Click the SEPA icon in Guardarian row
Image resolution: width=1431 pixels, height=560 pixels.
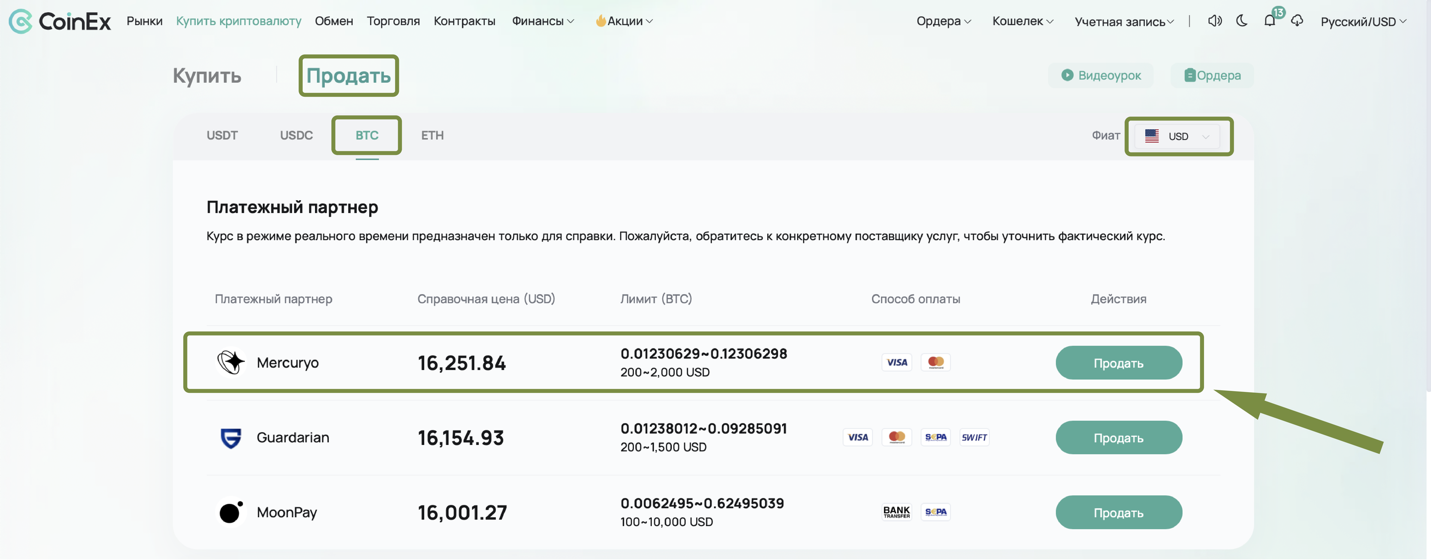click(x=936, y=437)
